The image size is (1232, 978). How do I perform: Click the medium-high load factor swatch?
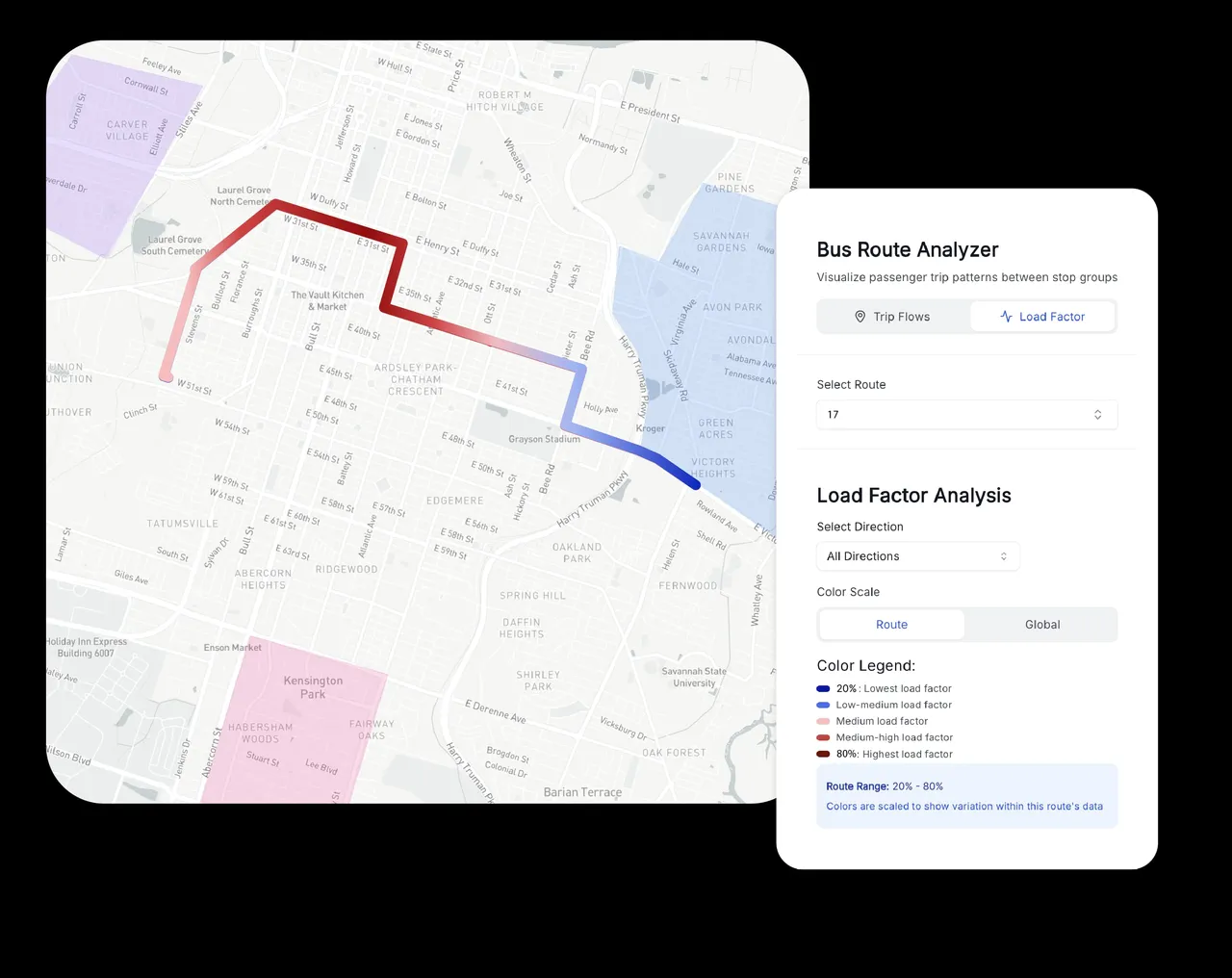[823, 738]
